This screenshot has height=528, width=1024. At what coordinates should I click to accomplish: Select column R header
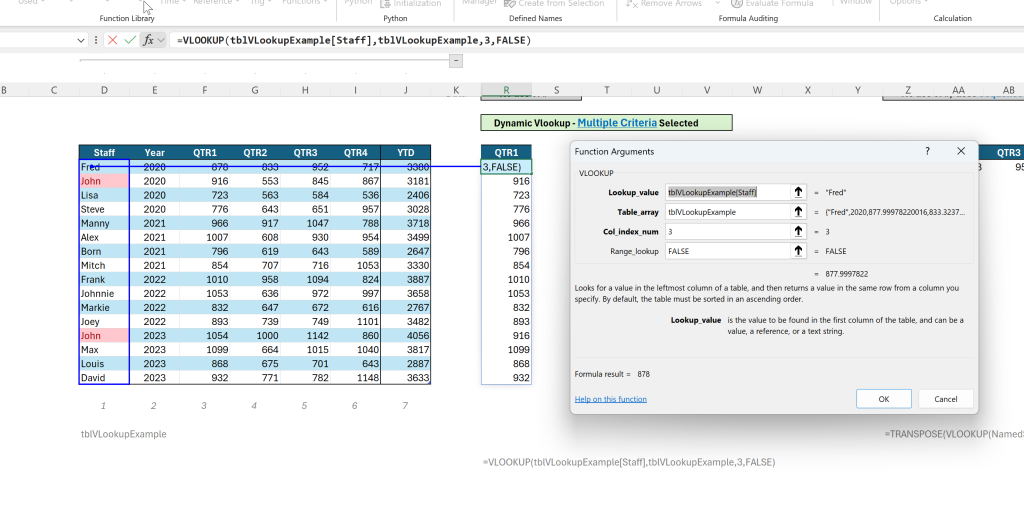pos(506,90)
